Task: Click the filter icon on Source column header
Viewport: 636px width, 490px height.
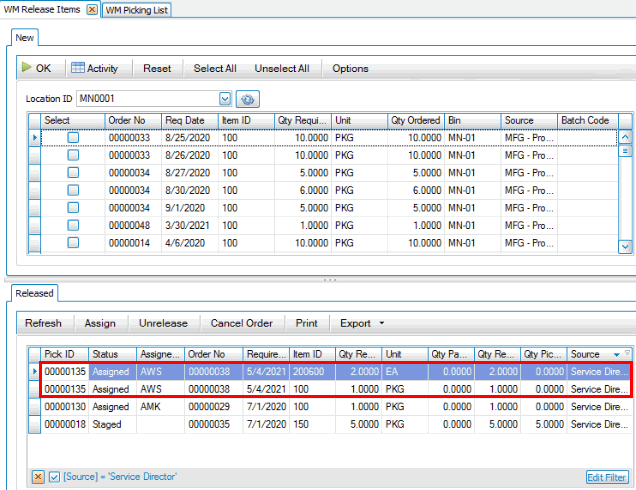Action: [627, 353]
